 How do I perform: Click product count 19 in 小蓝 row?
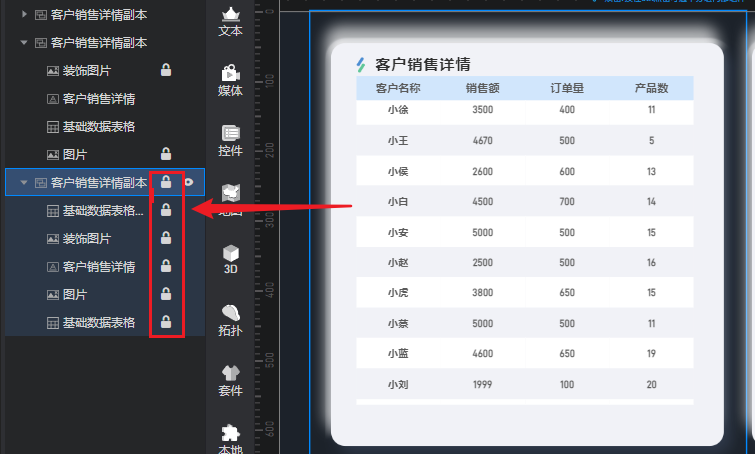click(651, 354)
